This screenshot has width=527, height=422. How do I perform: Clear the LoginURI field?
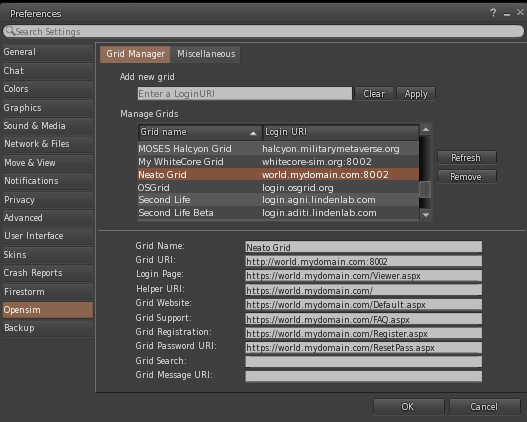374,94
